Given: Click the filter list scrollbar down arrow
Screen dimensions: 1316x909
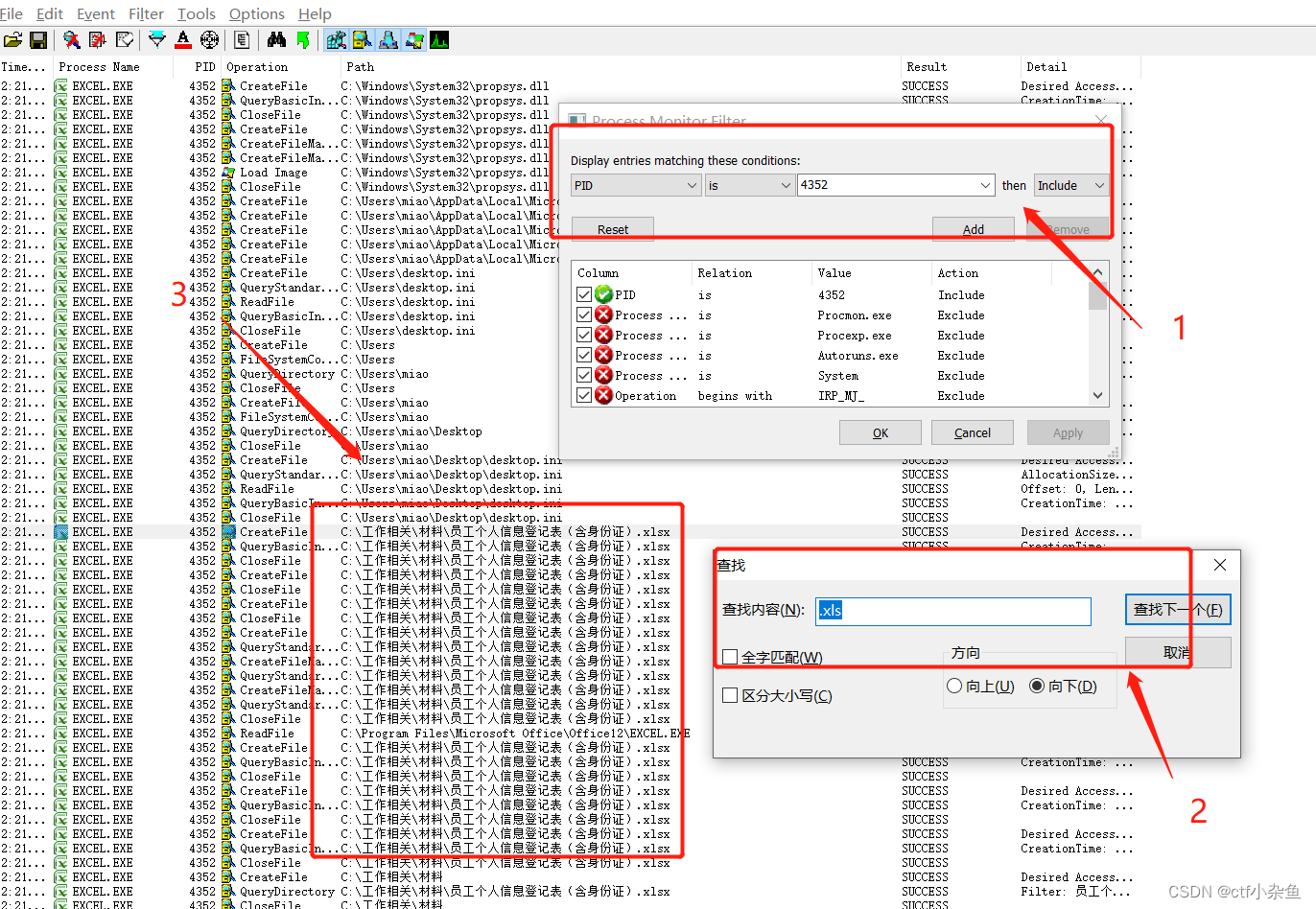Looking at the screenshot, I should tap(1098, 395).
